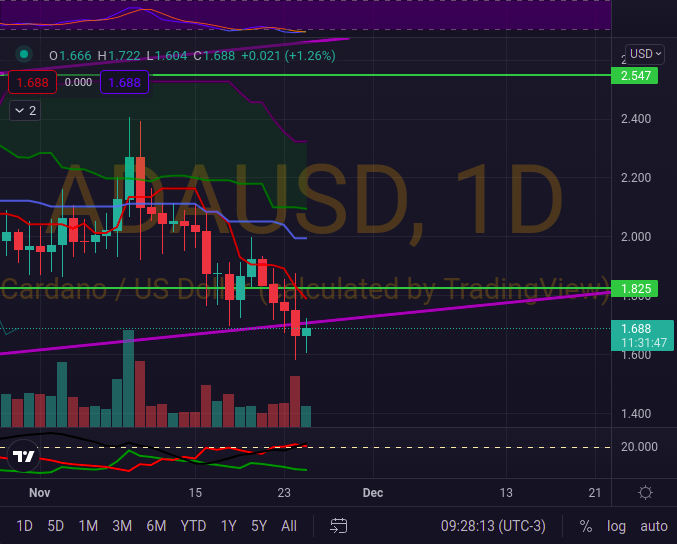Click the OHLC close value C1.688
Viewport: 677px width, 544px height.
pyautogui.click(x=214, y=56)
